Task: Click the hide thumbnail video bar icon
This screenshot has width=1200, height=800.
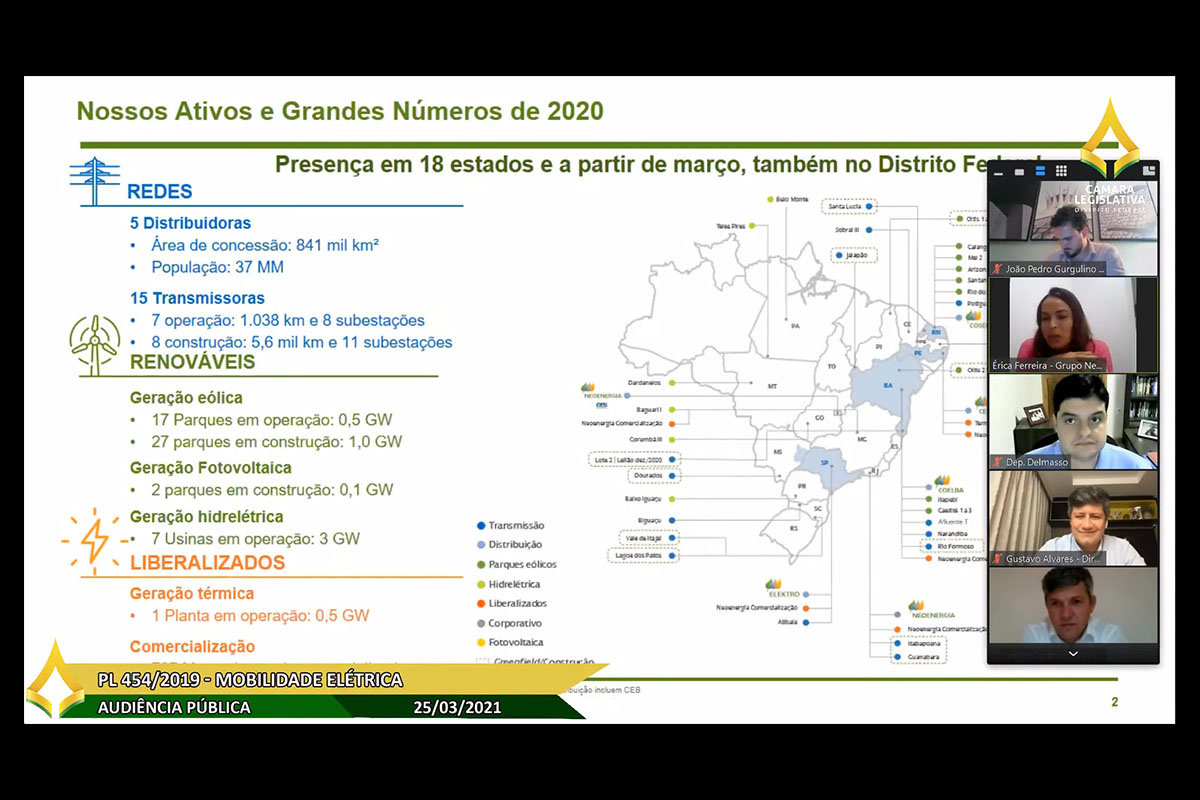Action: click(998, 173)
